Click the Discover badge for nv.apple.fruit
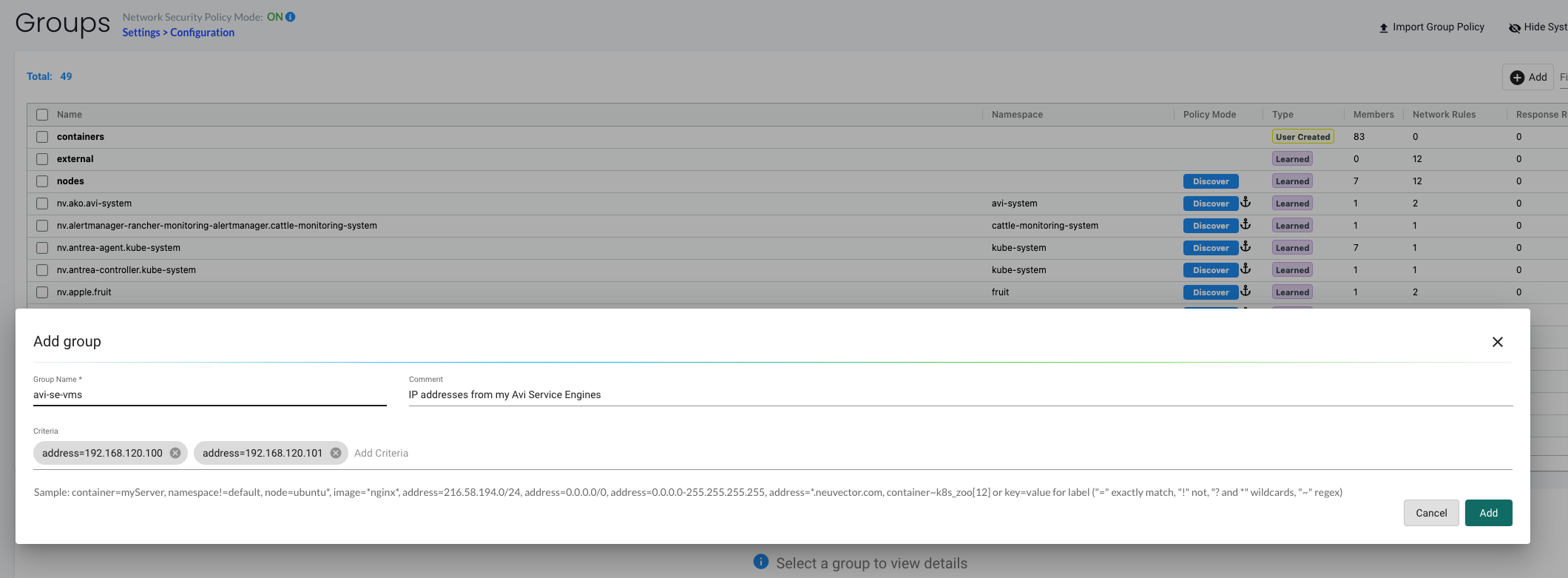 [1211, 292]
